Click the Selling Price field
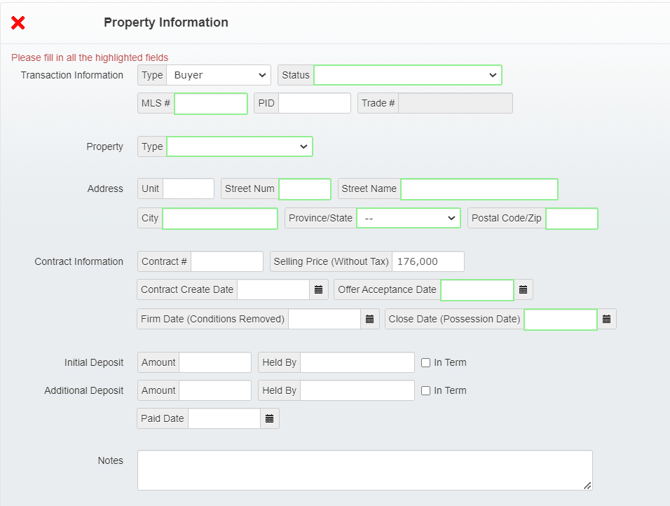The width and height of the screenshot is (670, 506). click(x=428, y=262)
